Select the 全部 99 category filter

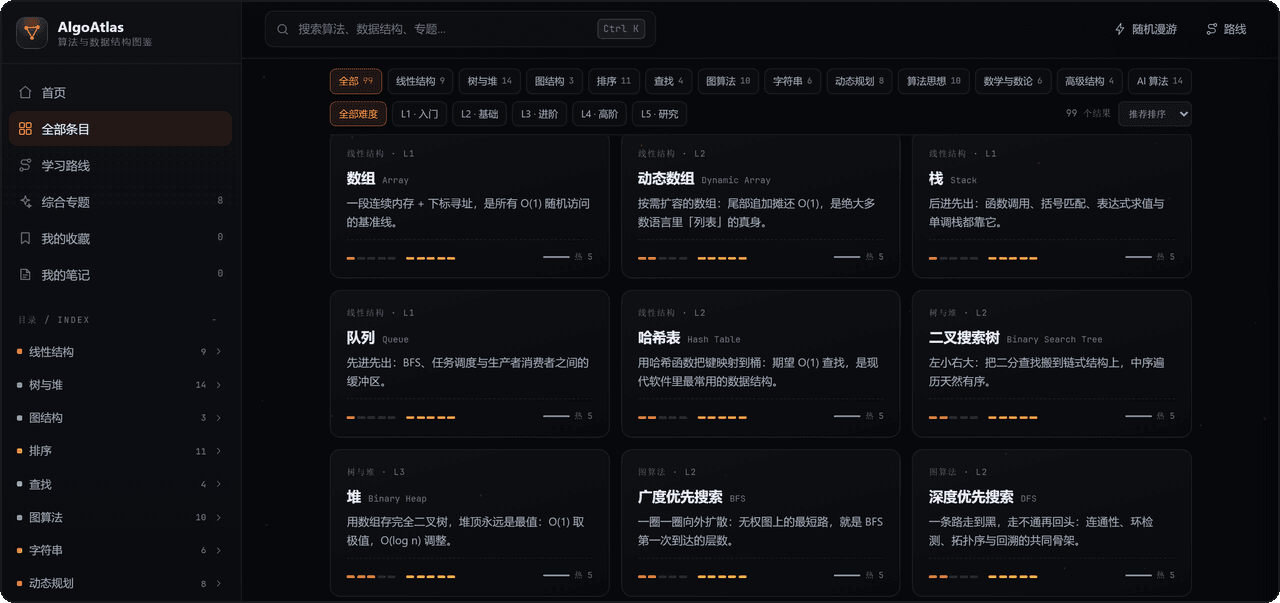[356, 81]
